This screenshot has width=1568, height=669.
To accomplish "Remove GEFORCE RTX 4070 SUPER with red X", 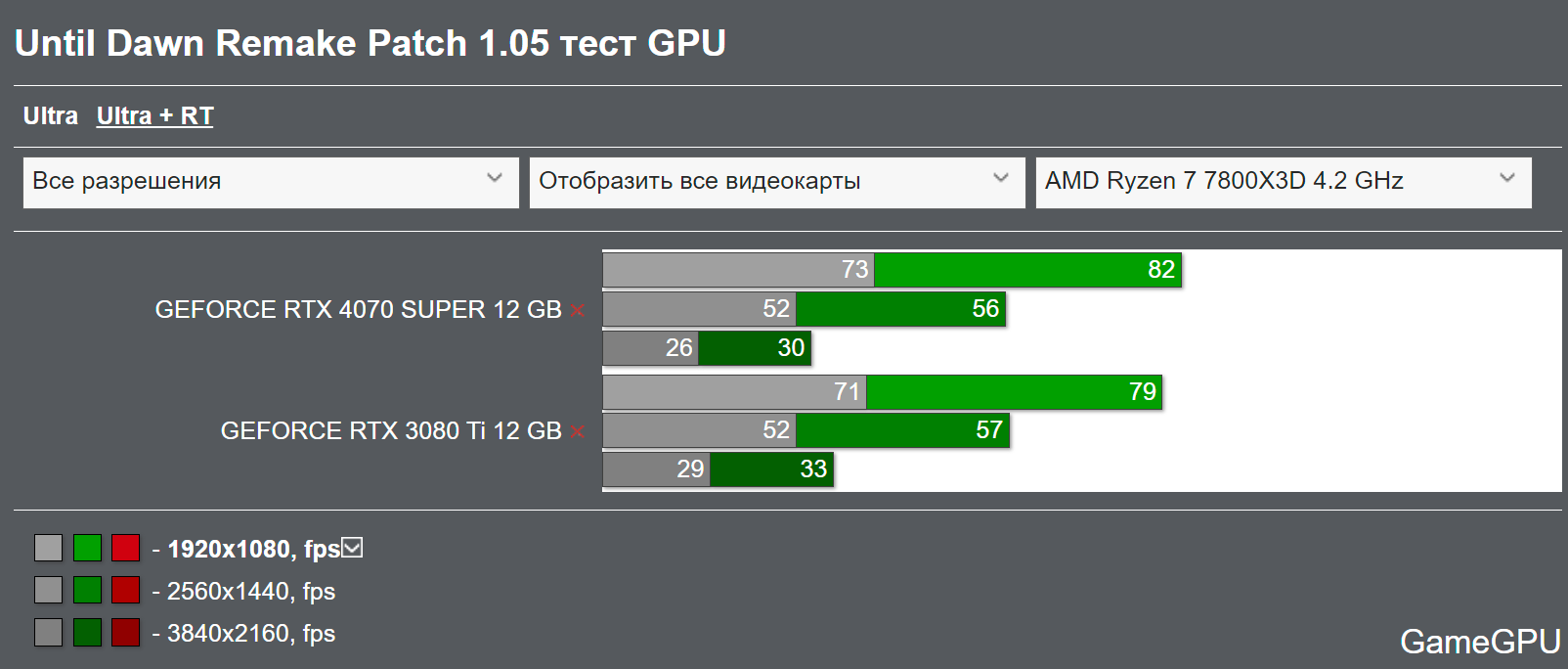I will 577,311.
